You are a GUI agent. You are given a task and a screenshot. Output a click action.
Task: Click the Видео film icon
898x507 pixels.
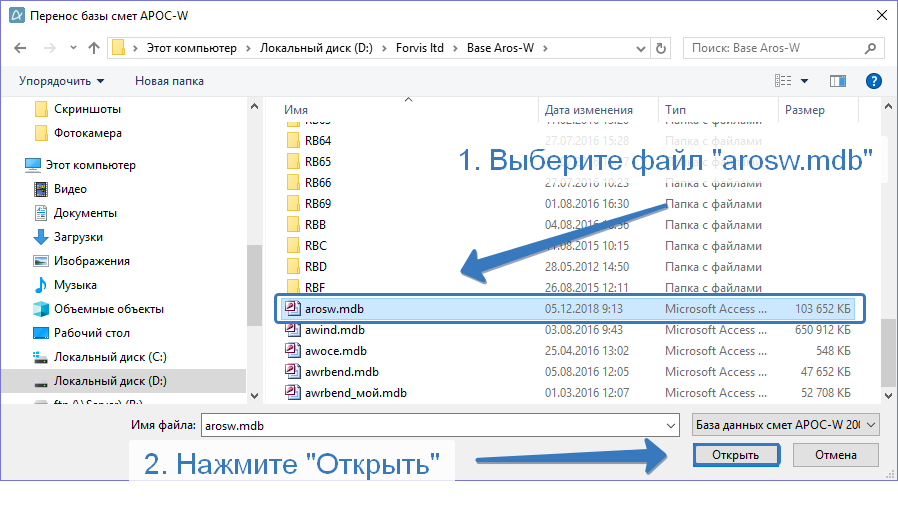(41, 189)
